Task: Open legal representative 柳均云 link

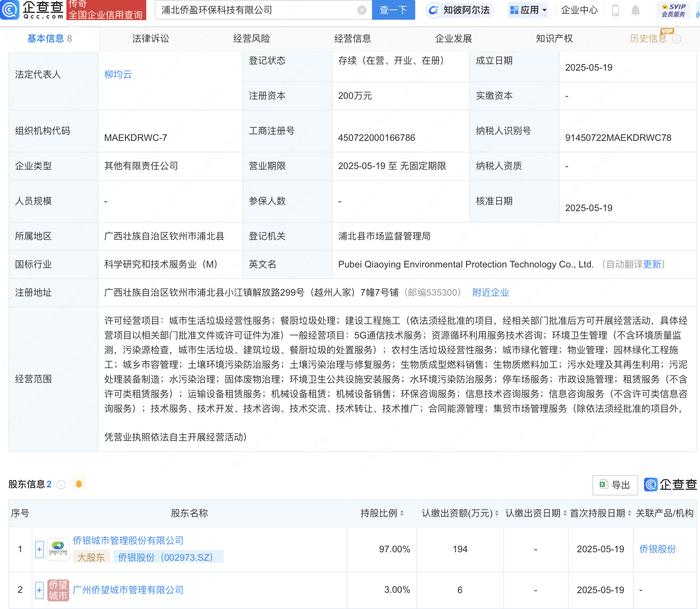Action: coord(118,75)
